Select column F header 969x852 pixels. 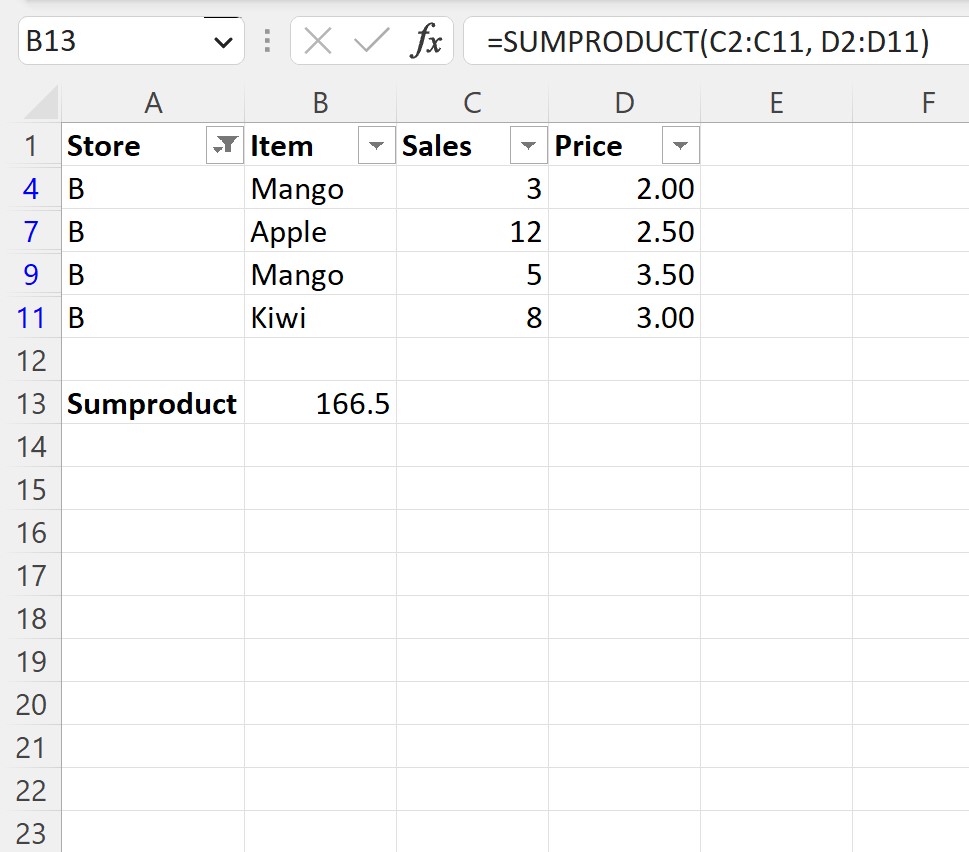click(911, 103)
